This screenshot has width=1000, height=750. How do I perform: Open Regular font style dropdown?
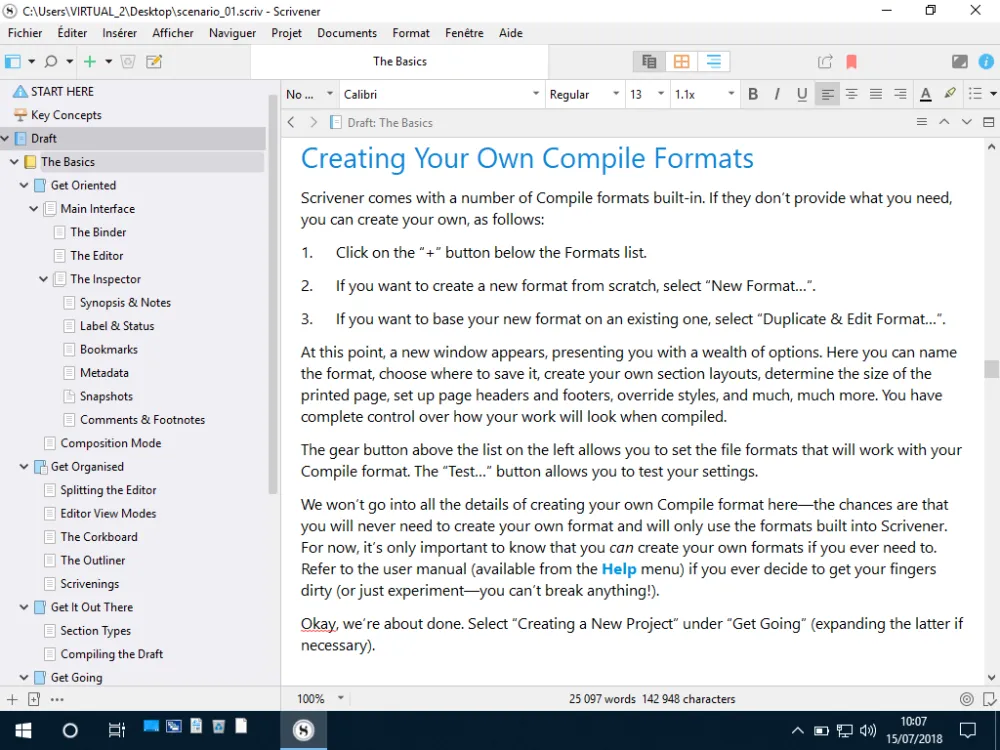584,94
